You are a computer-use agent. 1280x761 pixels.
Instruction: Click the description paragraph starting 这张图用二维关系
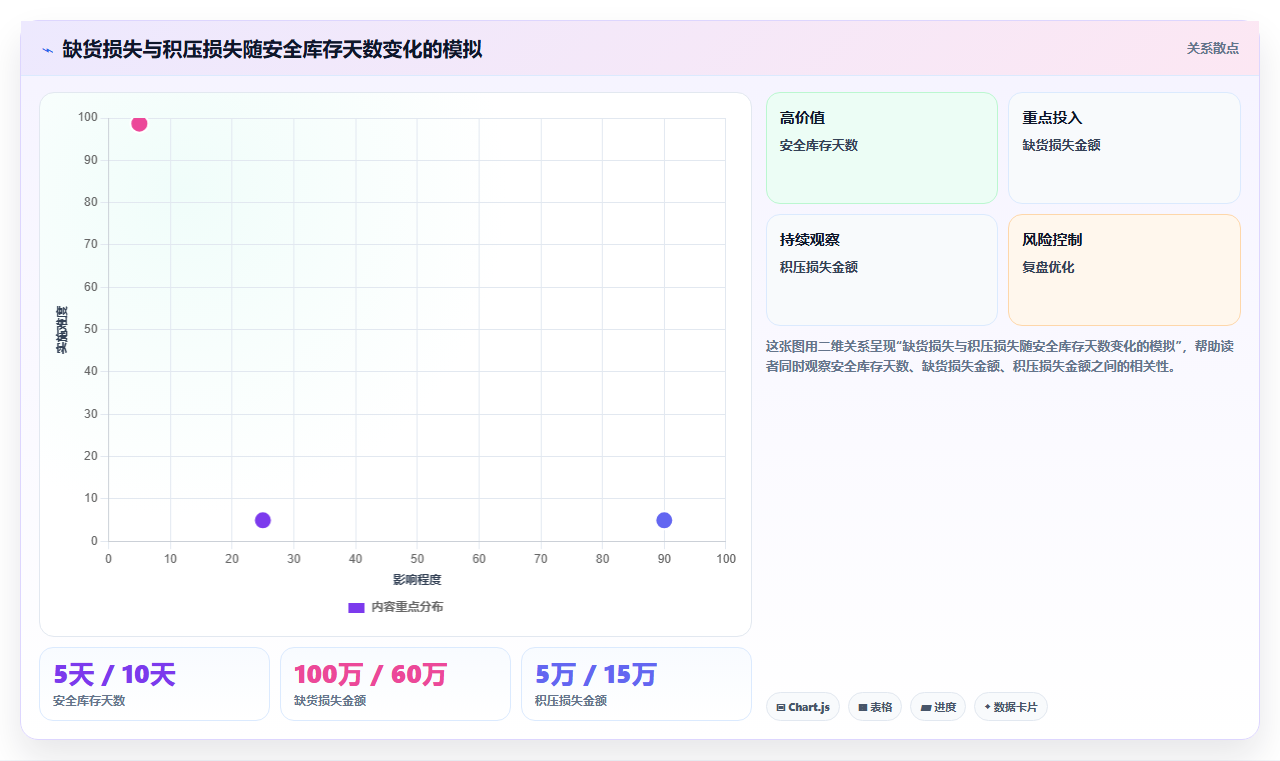(1003, 356)
